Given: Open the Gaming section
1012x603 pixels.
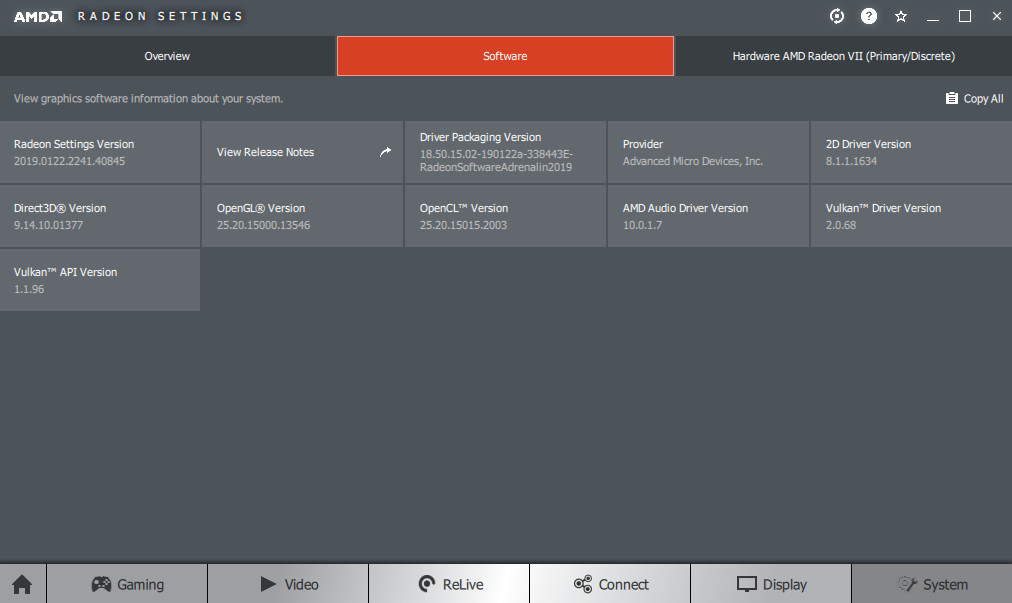Looking at the screenshot, I should [x=127, y=584].
